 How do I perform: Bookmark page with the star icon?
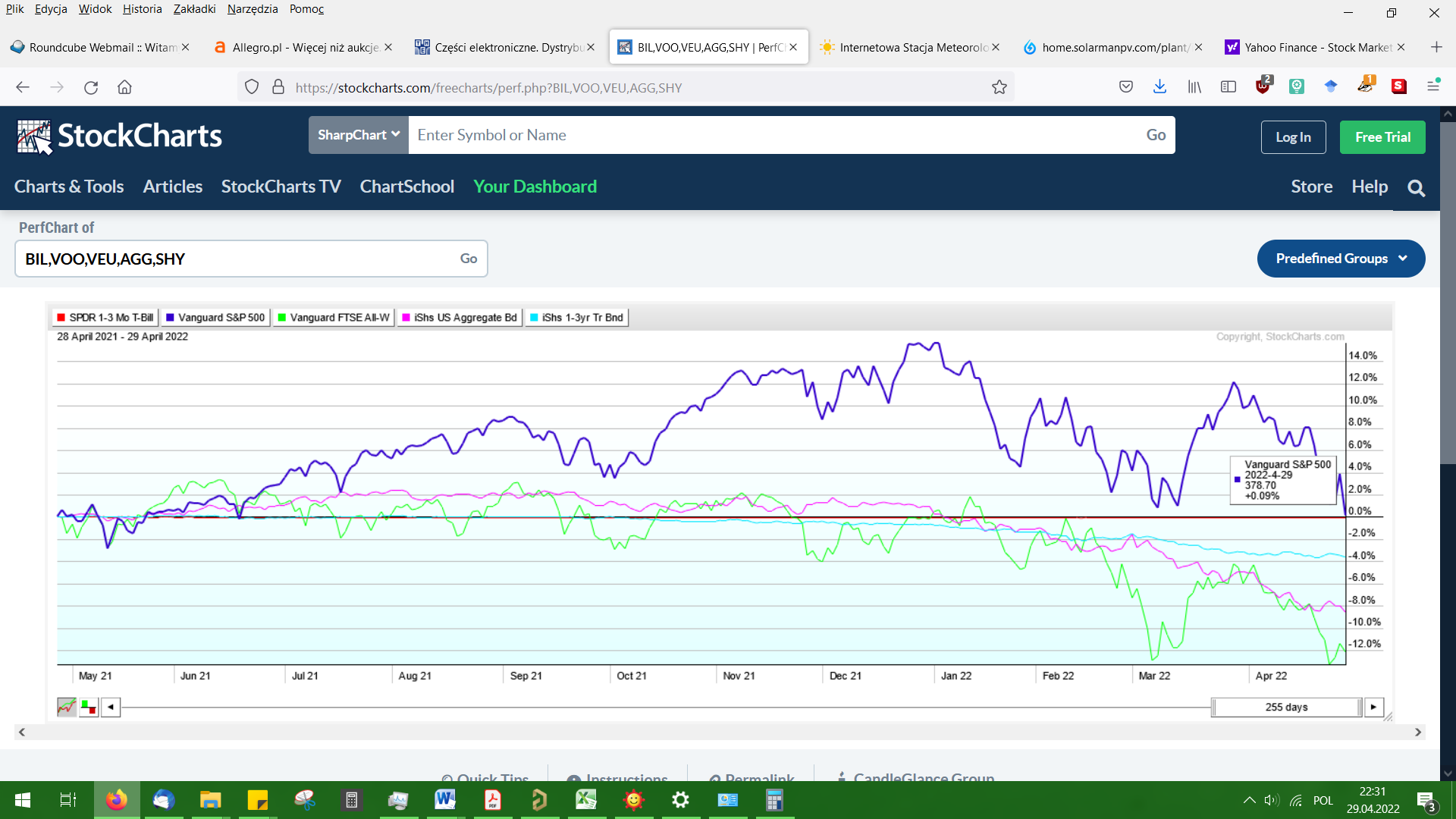coord(999,87)
